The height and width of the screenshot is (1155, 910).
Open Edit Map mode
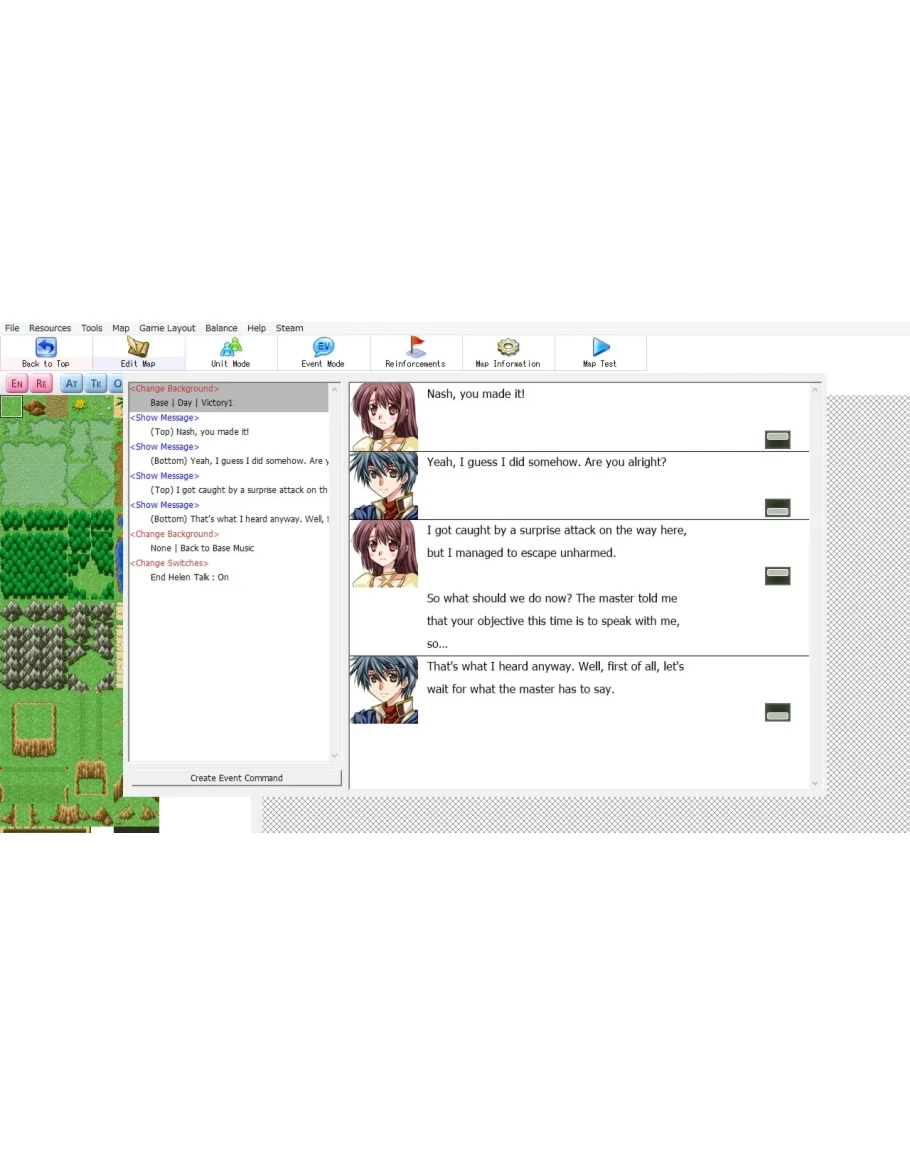click(138, 348)
